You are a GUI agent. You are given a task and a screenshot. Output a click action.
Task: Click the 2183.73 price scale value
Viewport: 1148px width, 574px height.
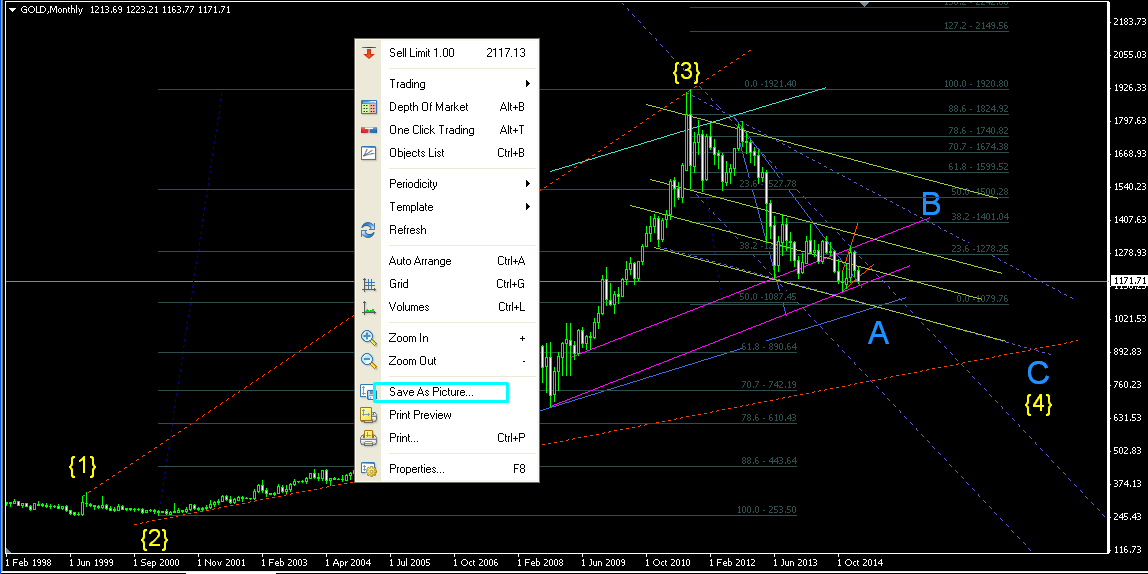(1129, 21)
